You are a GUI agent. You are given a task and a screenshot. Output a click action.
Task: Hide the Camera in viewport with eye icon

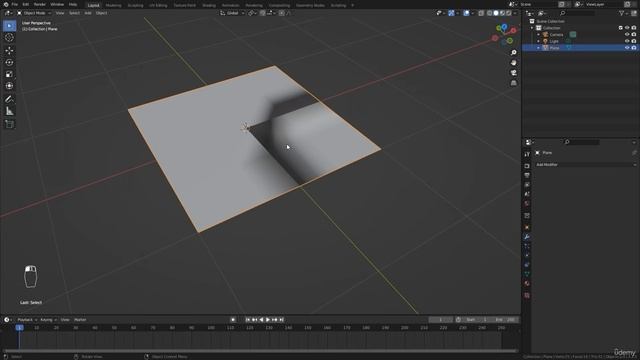(627, 35)
